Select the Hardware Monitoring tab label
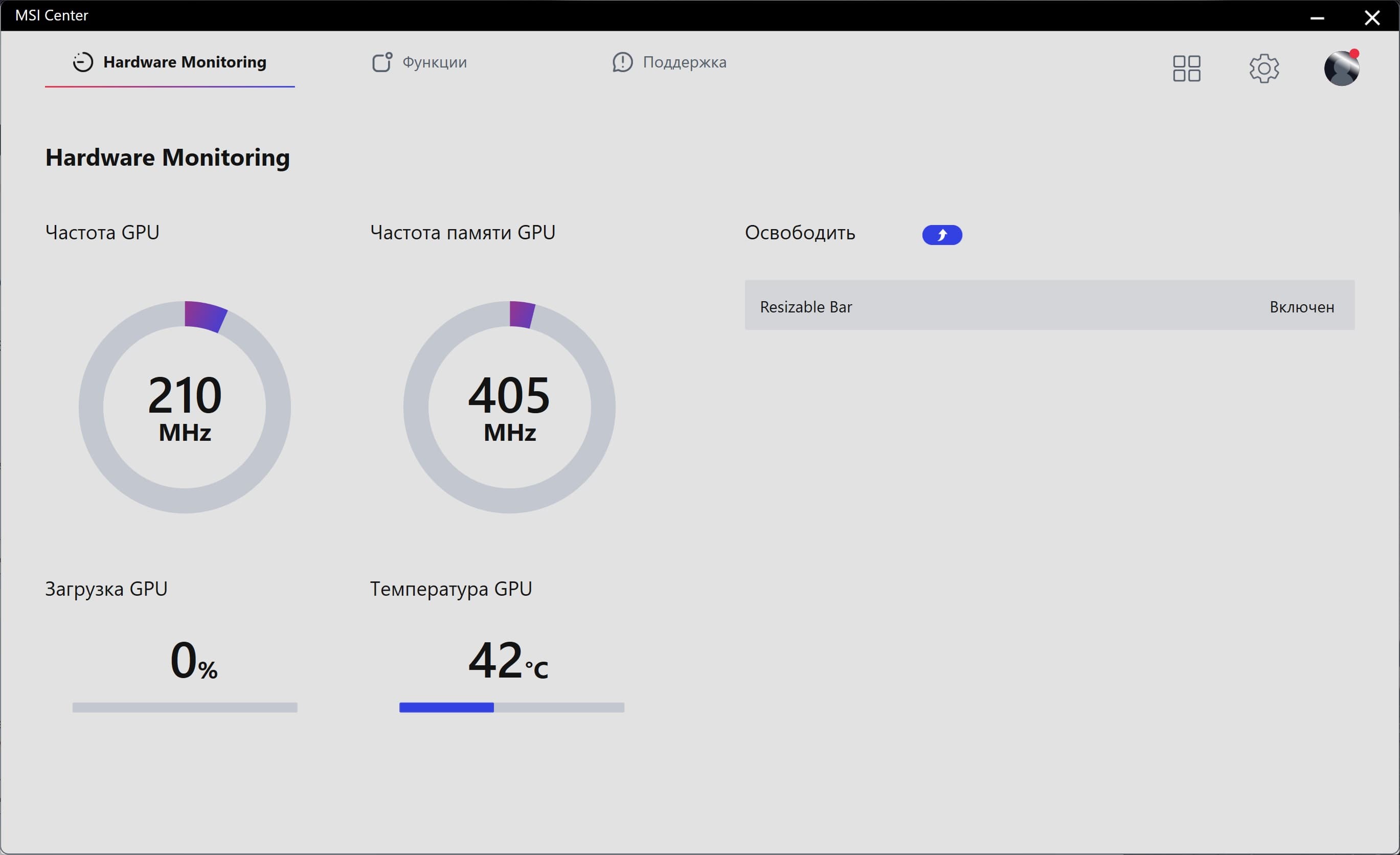This screenshot has width=1400, height=855. tap(185, 62)
